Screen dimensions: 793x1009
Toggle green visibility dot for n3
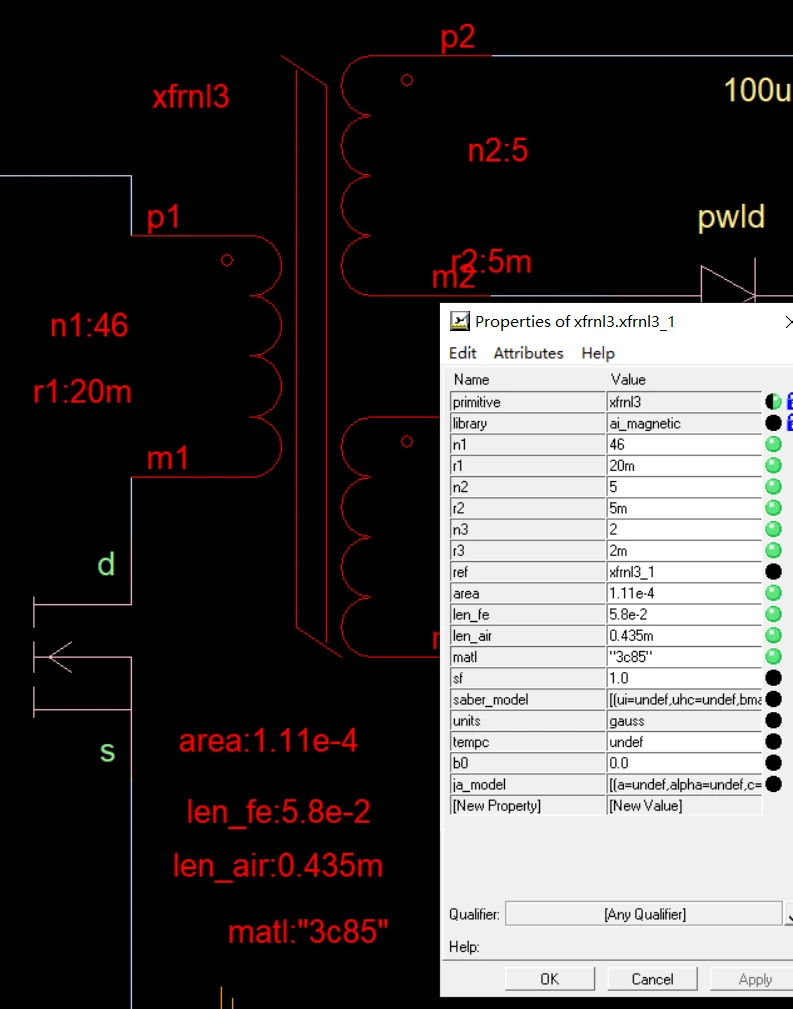(x=773, y=530)
